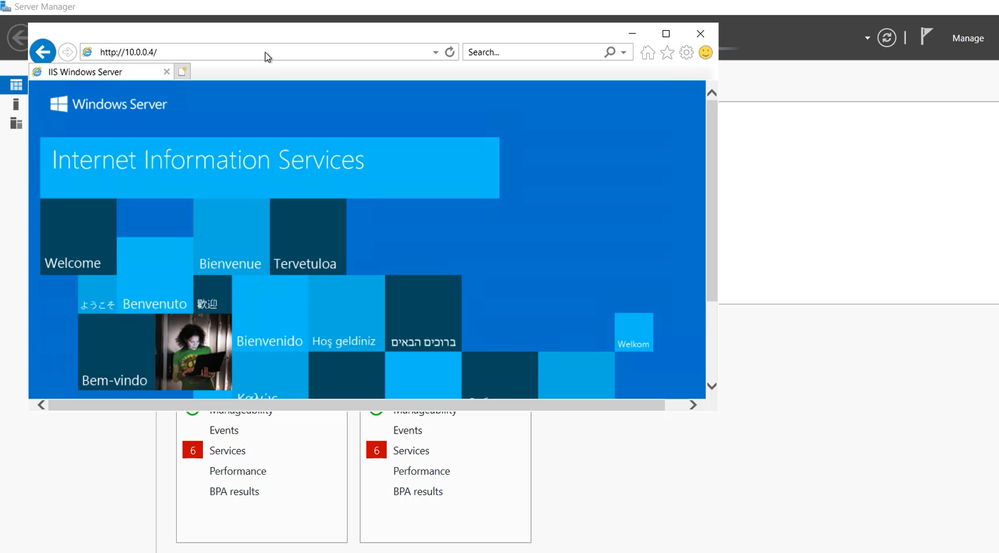This screenshot has width=999, height=553.
Task: Open BPA results in the left tile
Action: click(x=234, y=491)
